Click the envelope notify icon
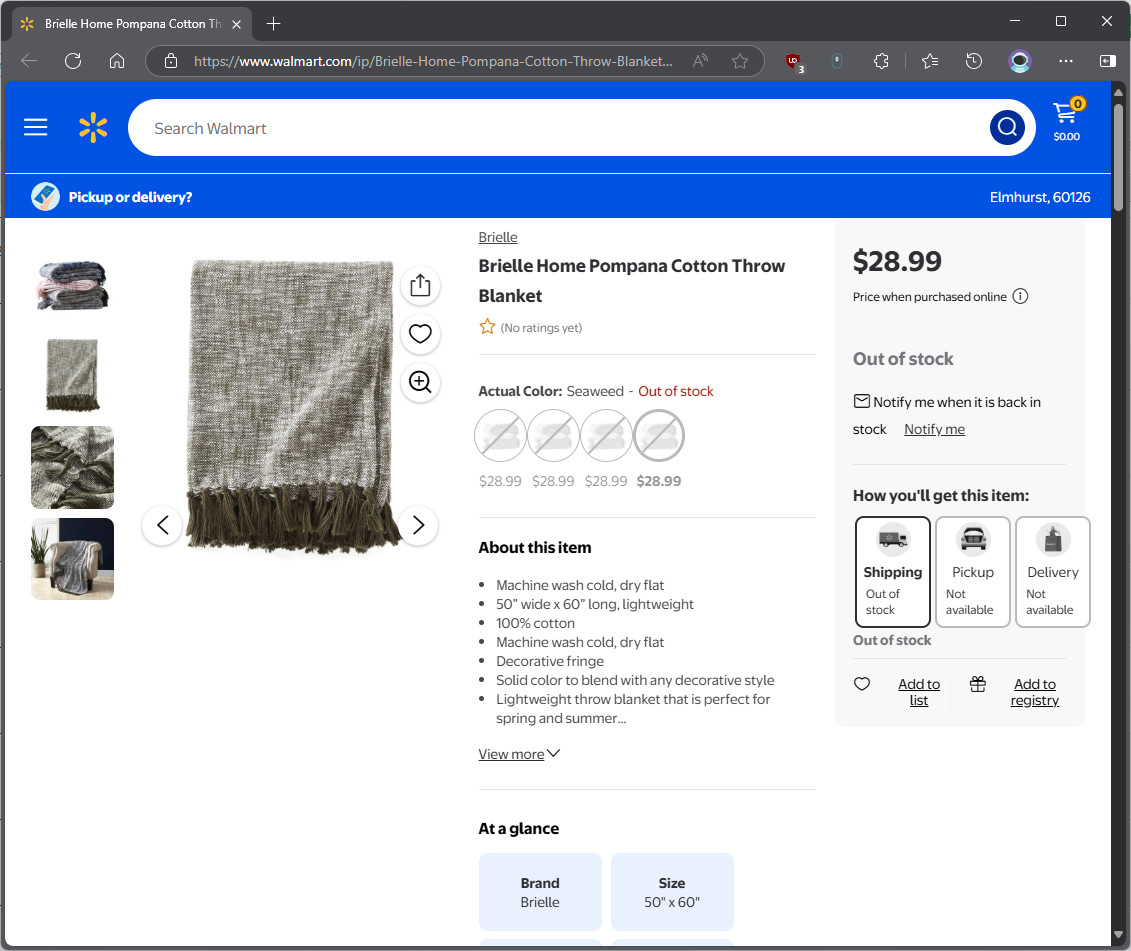Image resolution: width=1131 pixels, height=951 pixels. pyautogui.click(x=861, y=401)
